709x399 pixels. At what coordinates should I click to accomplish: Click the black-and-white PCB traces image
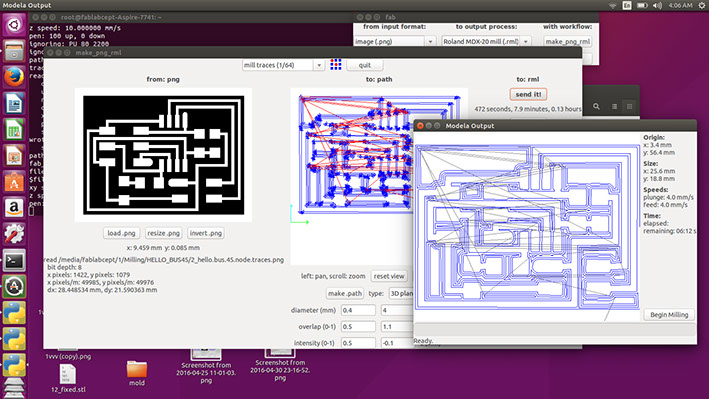click(163, 155)
